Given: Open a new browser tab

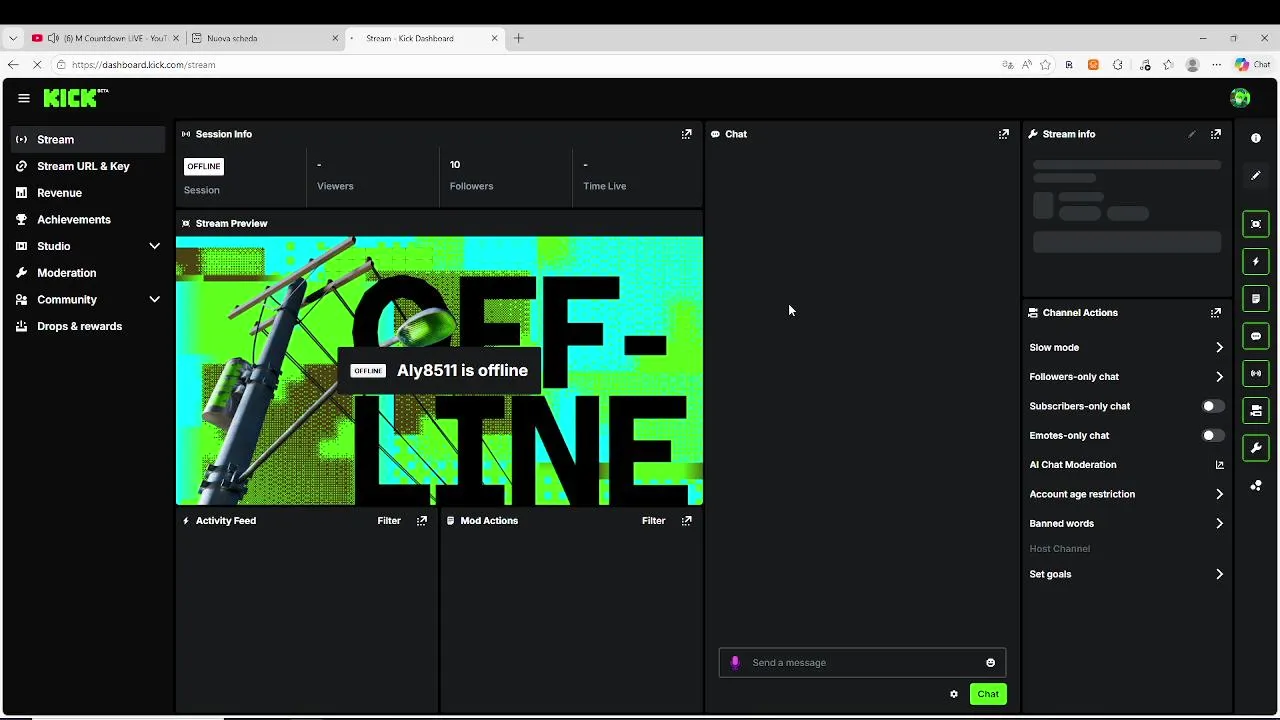Looking at the screenshot, I should (518, 38).
